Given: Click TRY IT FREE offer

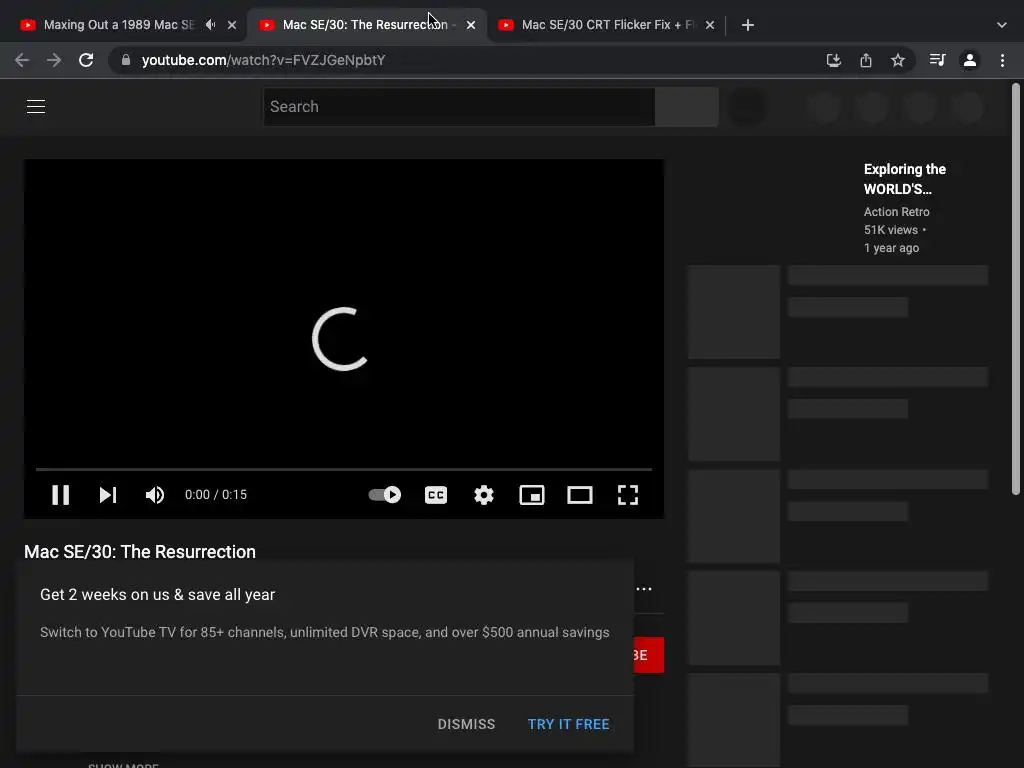Looking at the screenshot, I should tap(568, 724).
